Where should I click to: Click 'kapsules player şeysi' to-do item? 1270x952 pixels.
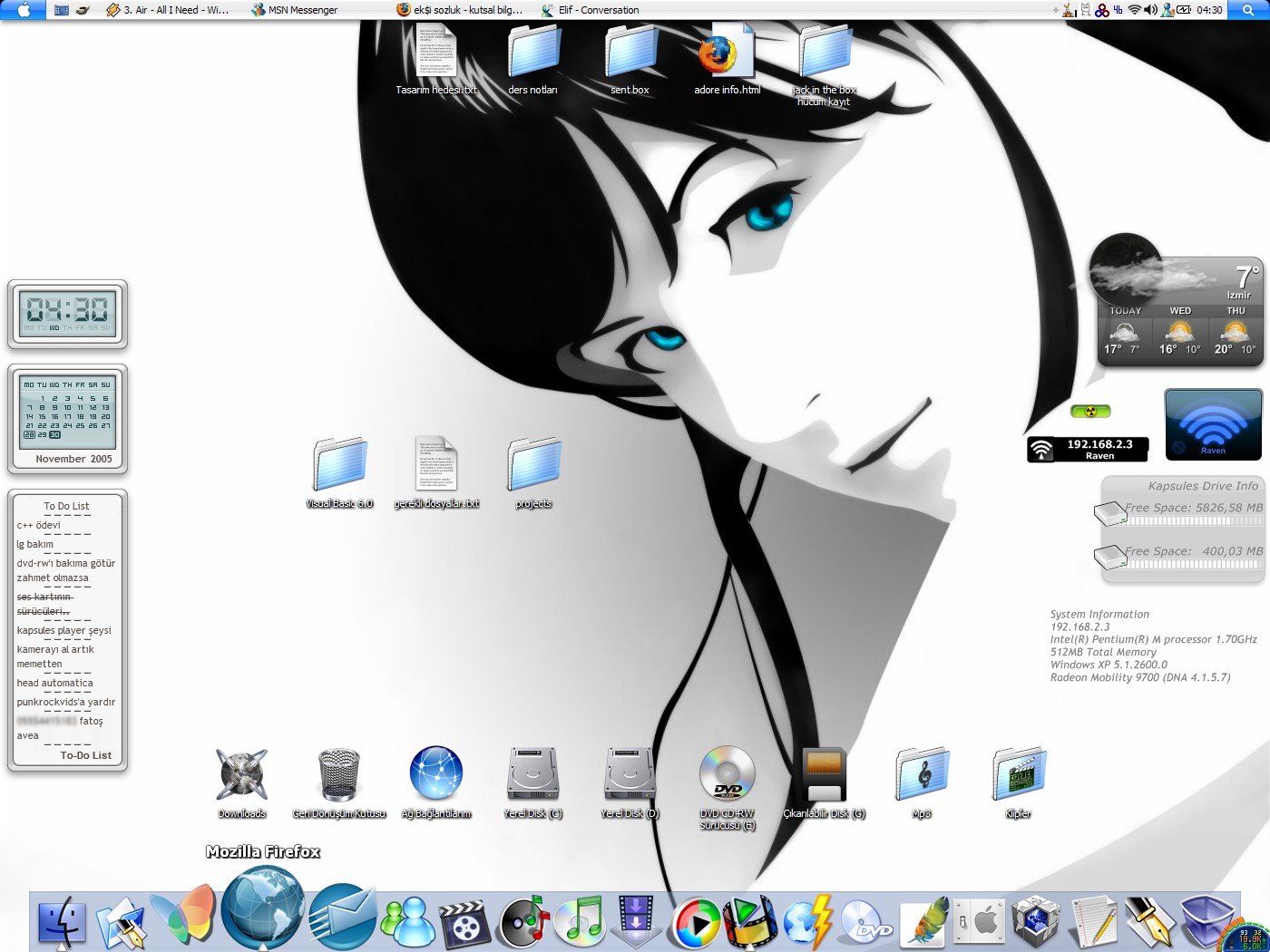tap(63, 630)
